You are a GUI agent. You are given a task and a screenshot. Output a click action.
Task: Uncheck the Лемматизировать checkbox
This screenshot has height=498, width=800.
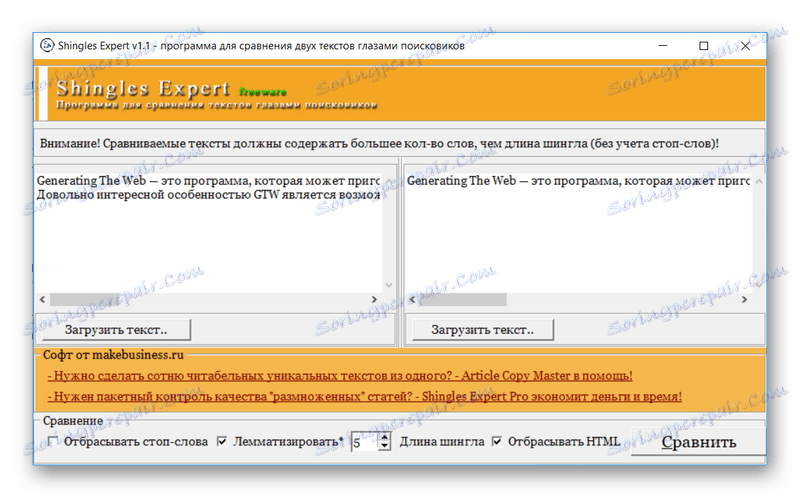tap(222, 441)
